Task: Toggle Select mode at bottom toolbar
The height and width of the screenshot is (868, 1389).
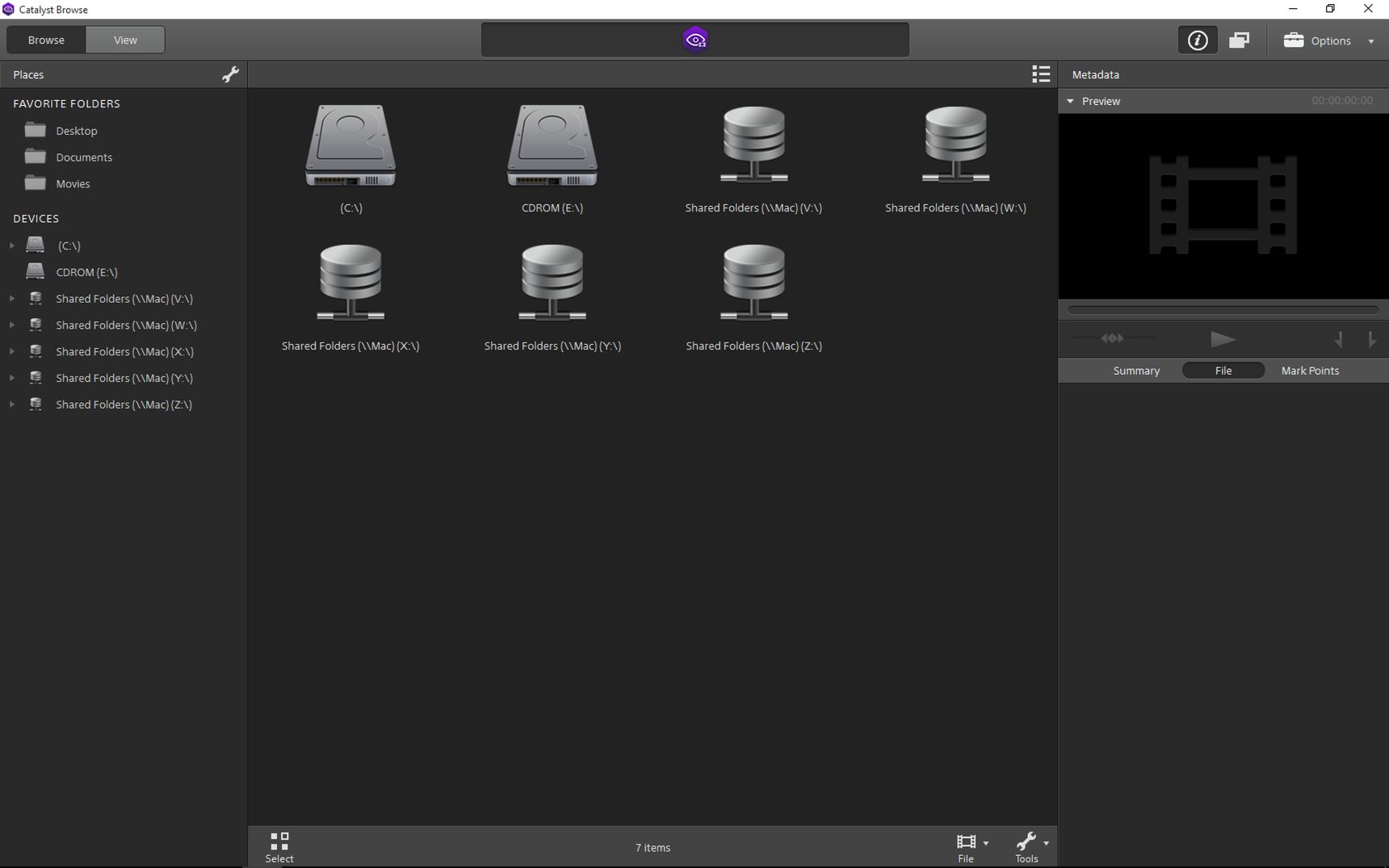Action: (279, 848)
